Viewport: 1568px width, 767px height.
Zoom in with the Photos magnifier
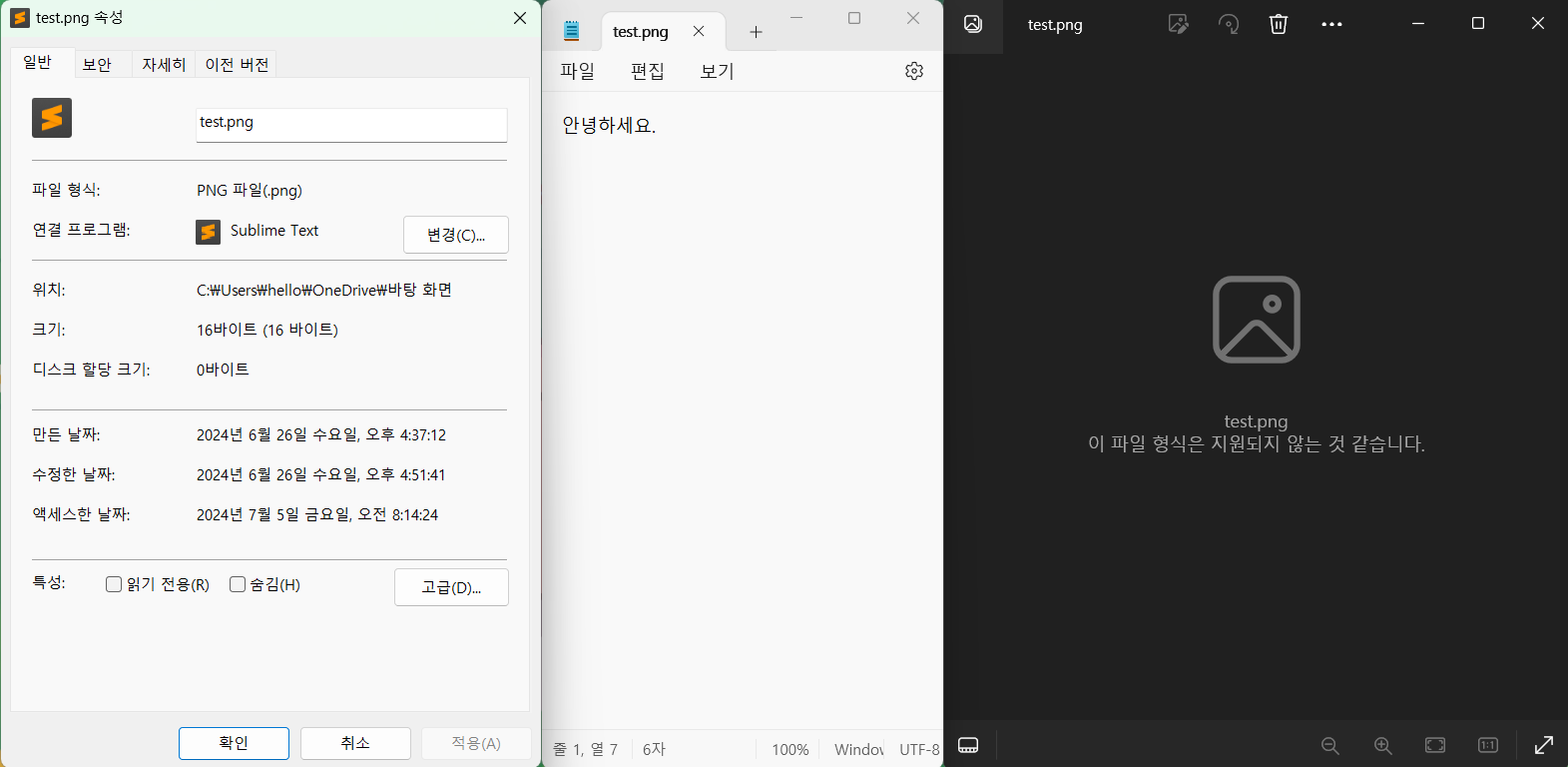pos(1382,745)
